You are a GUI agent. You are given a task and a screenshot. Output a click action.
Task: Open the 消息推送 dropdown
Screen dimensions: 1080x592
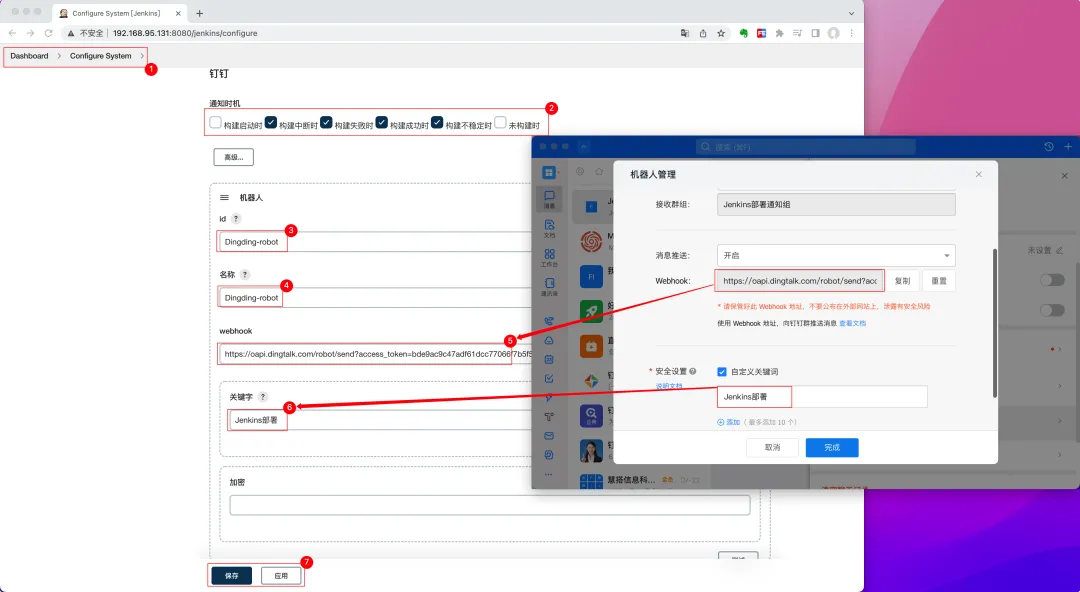tap(836, 255)
